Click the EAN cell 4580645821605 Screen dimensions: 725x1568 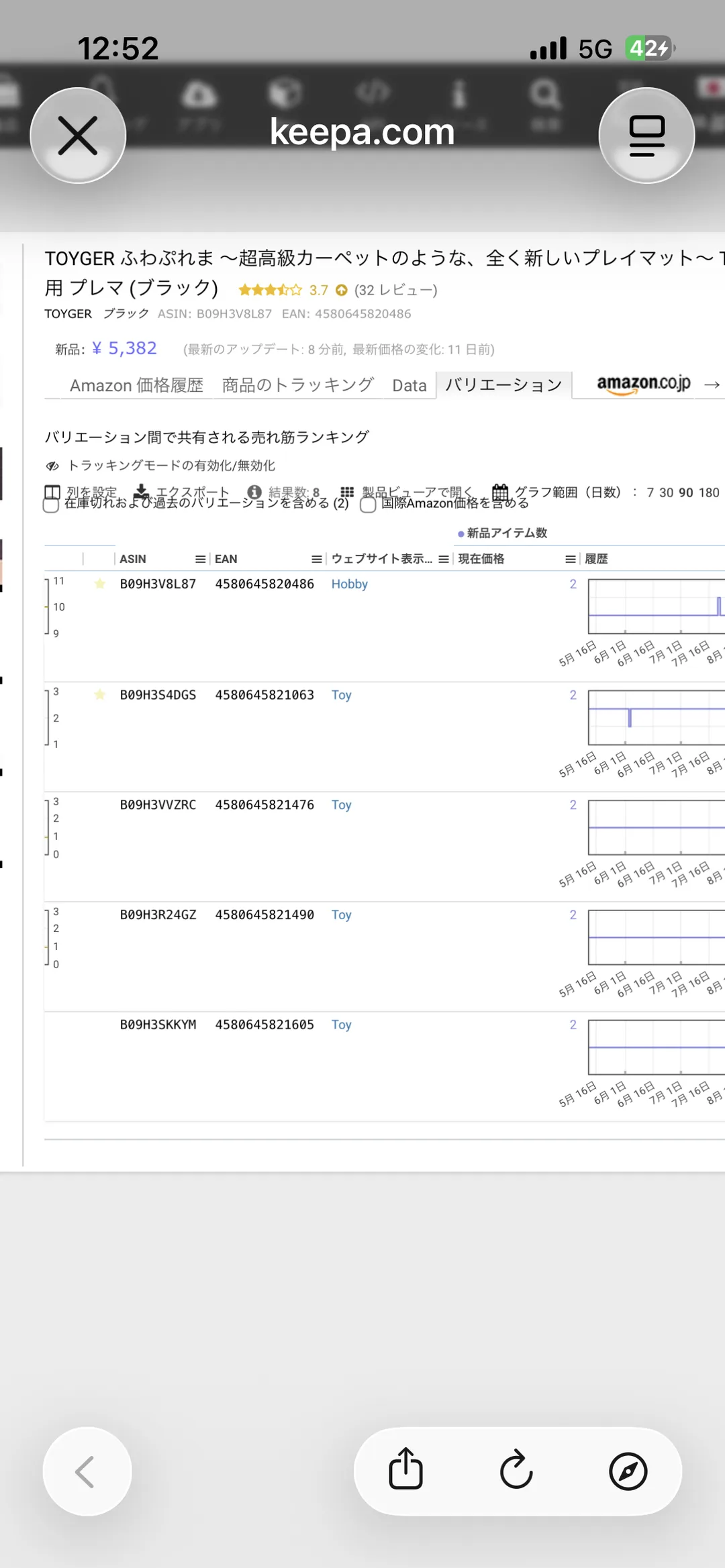pos(264,1025)
